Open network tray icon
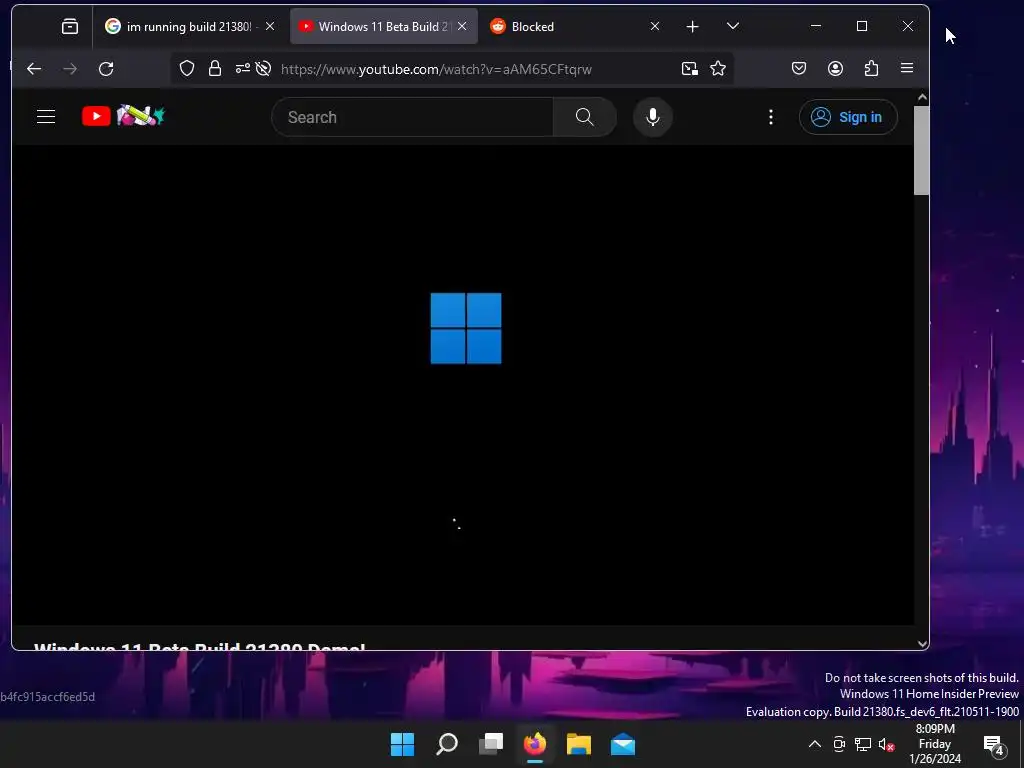Viewport: 1024px width, 768px height. pyautogui.click(x=863, y=744)
